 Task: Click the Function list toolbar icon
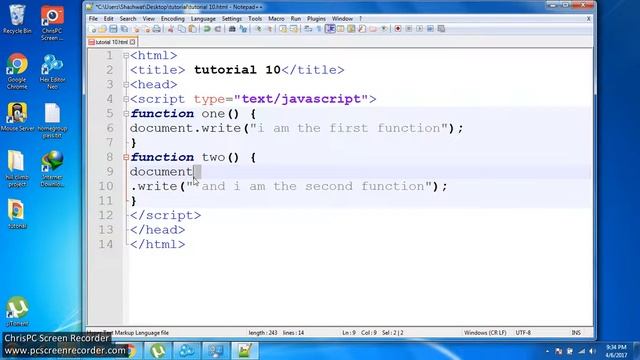(362, 29)
